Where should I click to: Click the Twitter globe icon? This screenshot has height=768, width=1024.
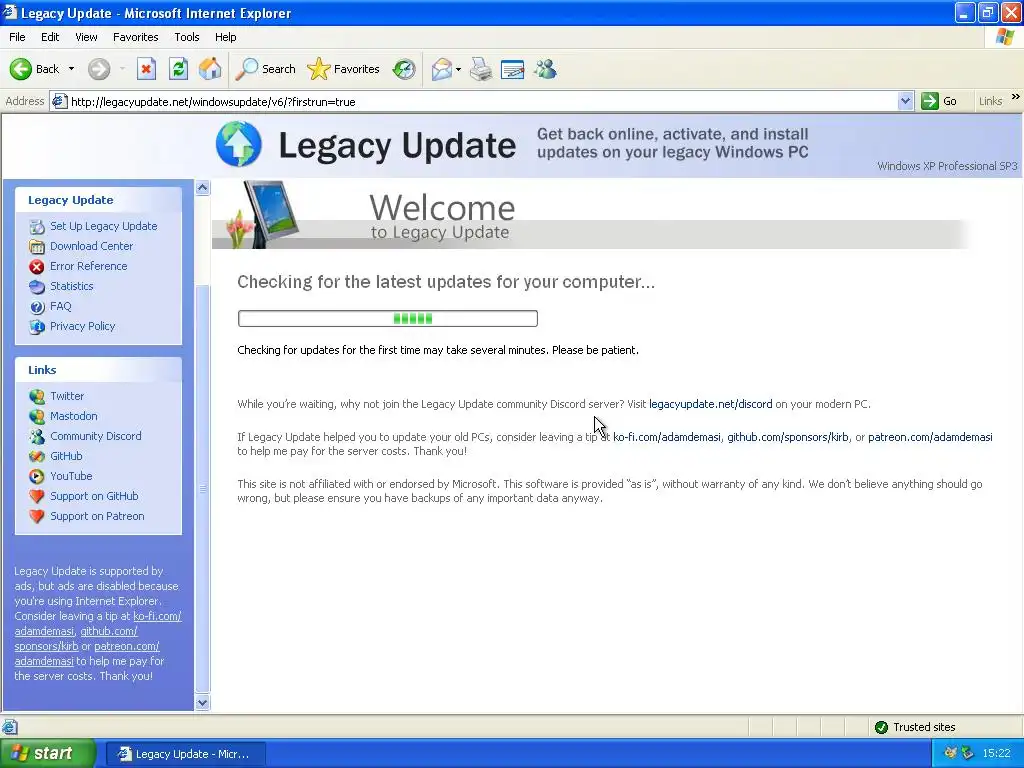37,396
